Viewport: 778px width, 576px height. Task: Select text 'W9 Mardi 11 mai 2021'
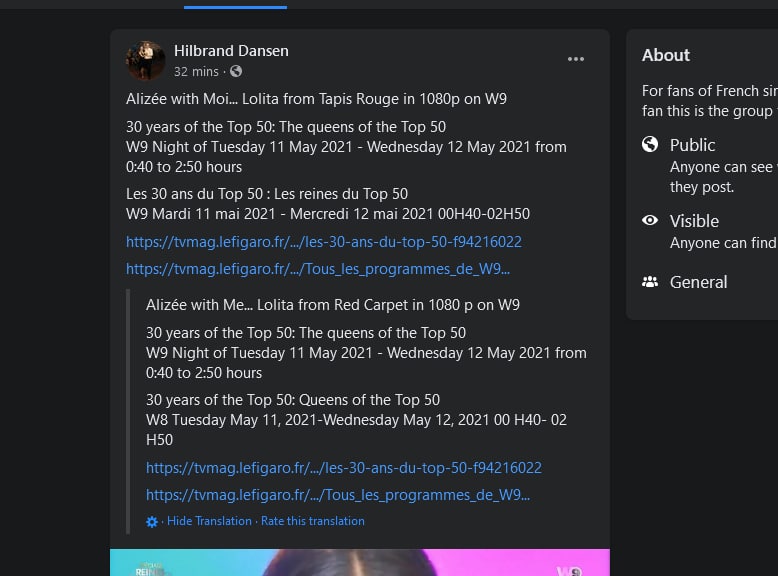200,214
